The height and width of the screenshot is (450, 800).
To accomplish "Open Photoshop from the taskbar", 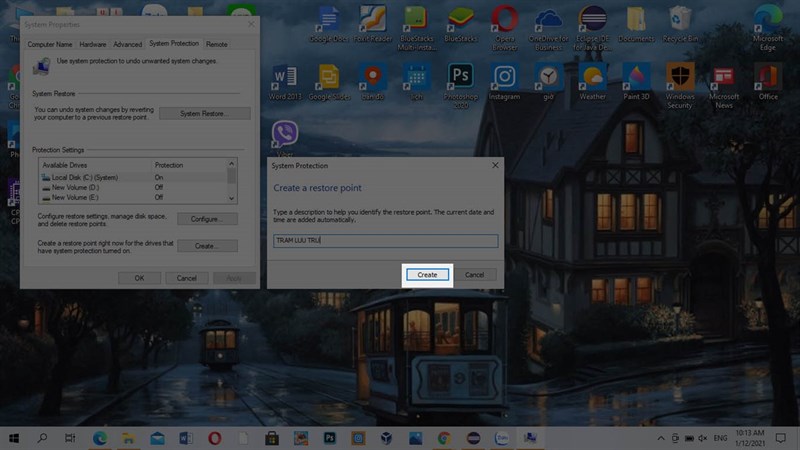I will pos(329,438).
